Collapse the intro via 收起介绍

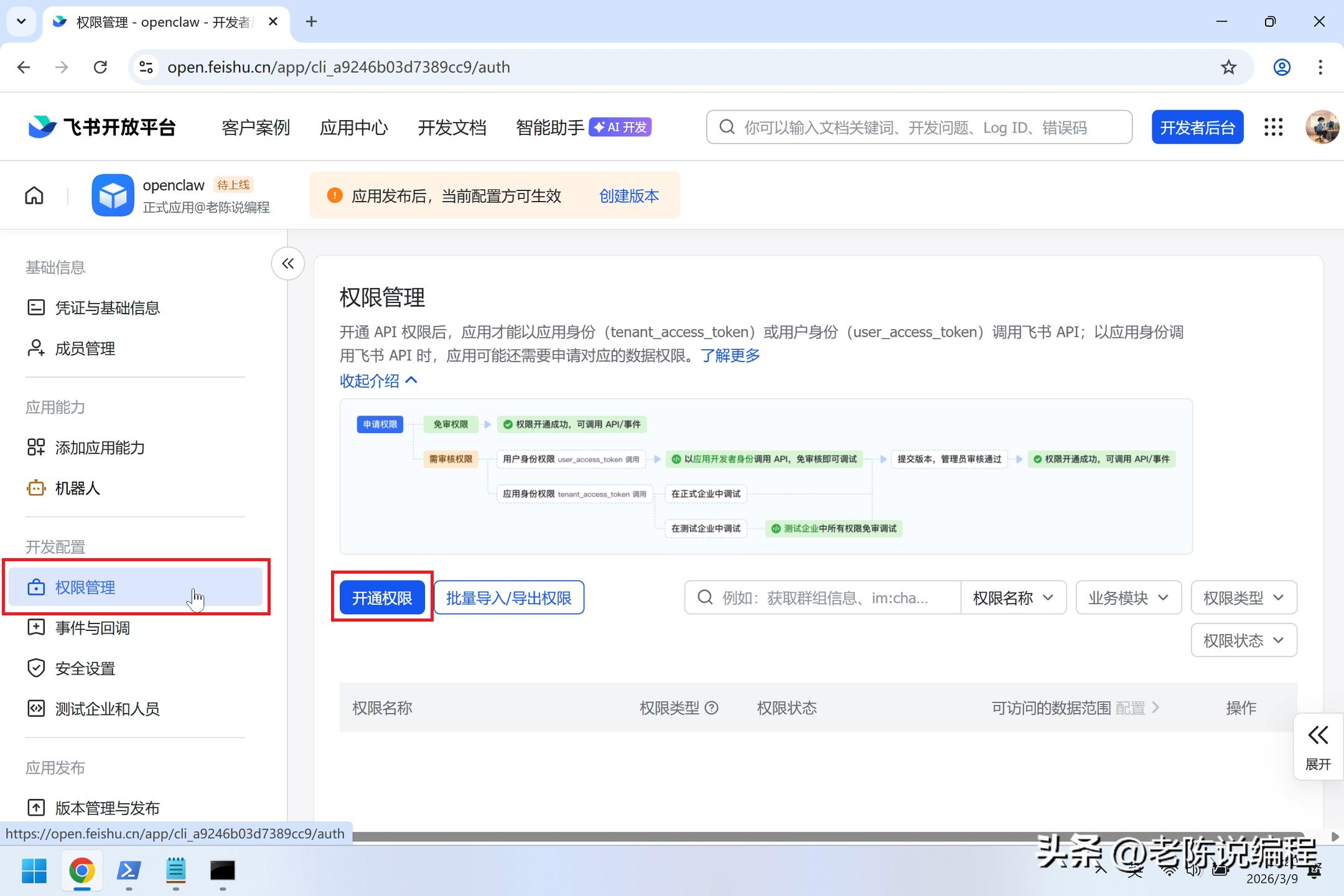tap(378, 381)
